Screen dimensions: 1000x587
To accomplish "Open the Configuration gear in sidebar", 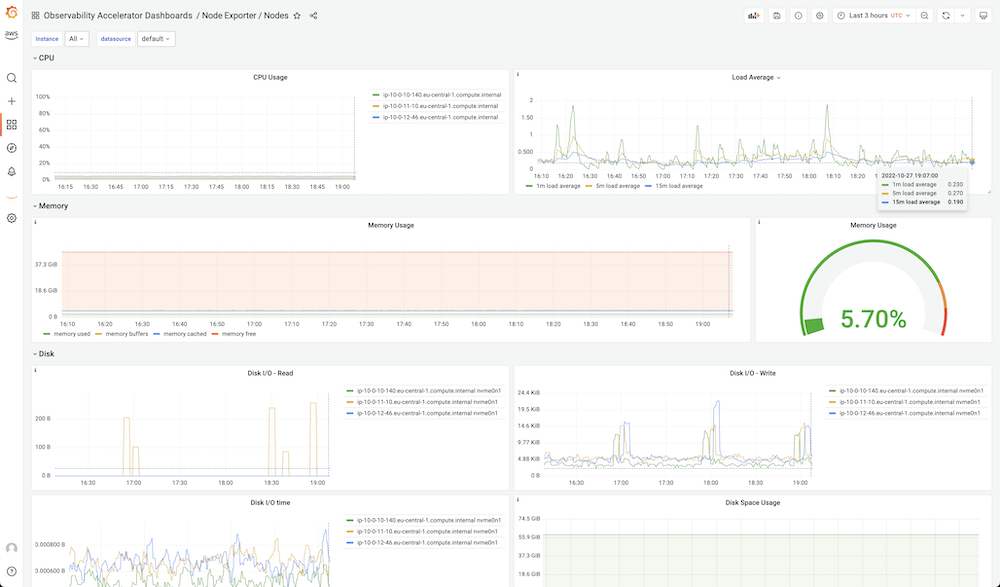I will click(11, 218).
